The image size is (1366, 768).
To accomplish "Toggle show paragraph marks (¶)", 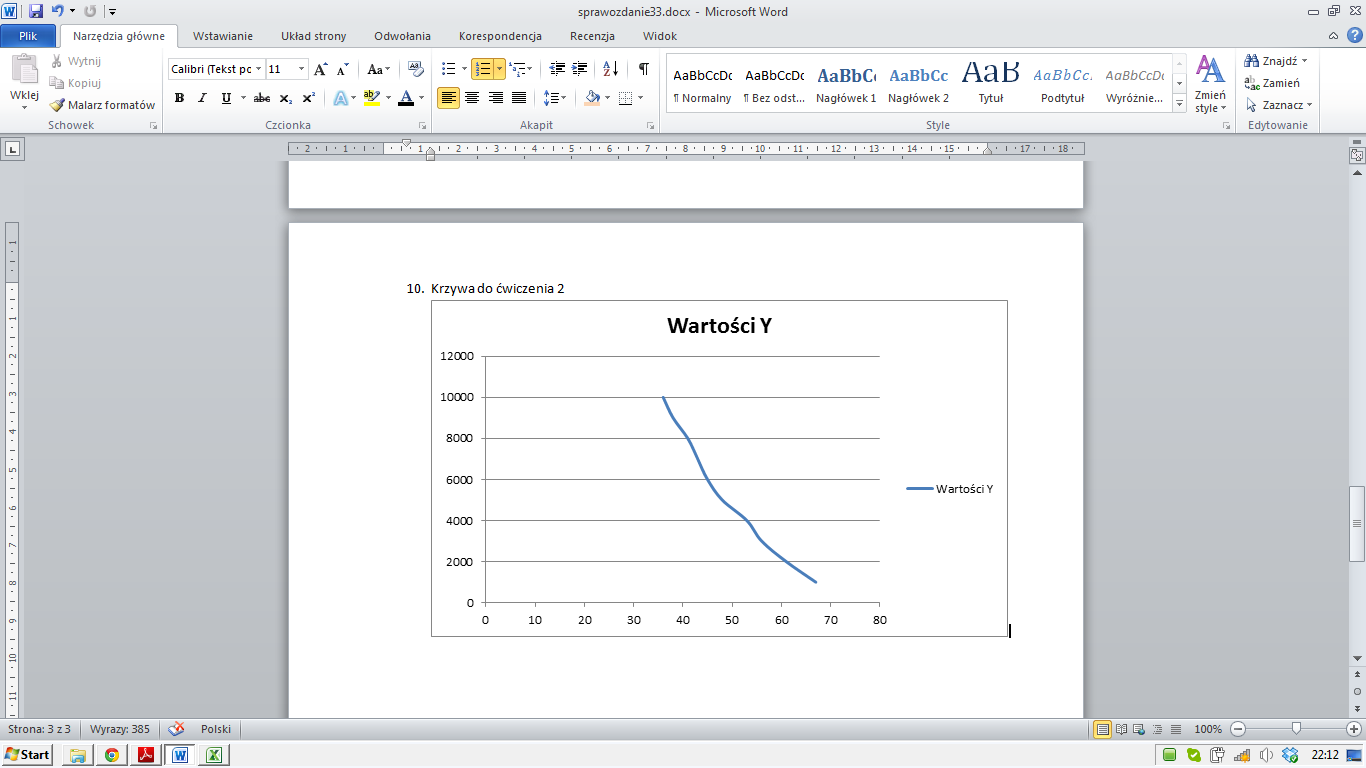I will coord(643,69).
